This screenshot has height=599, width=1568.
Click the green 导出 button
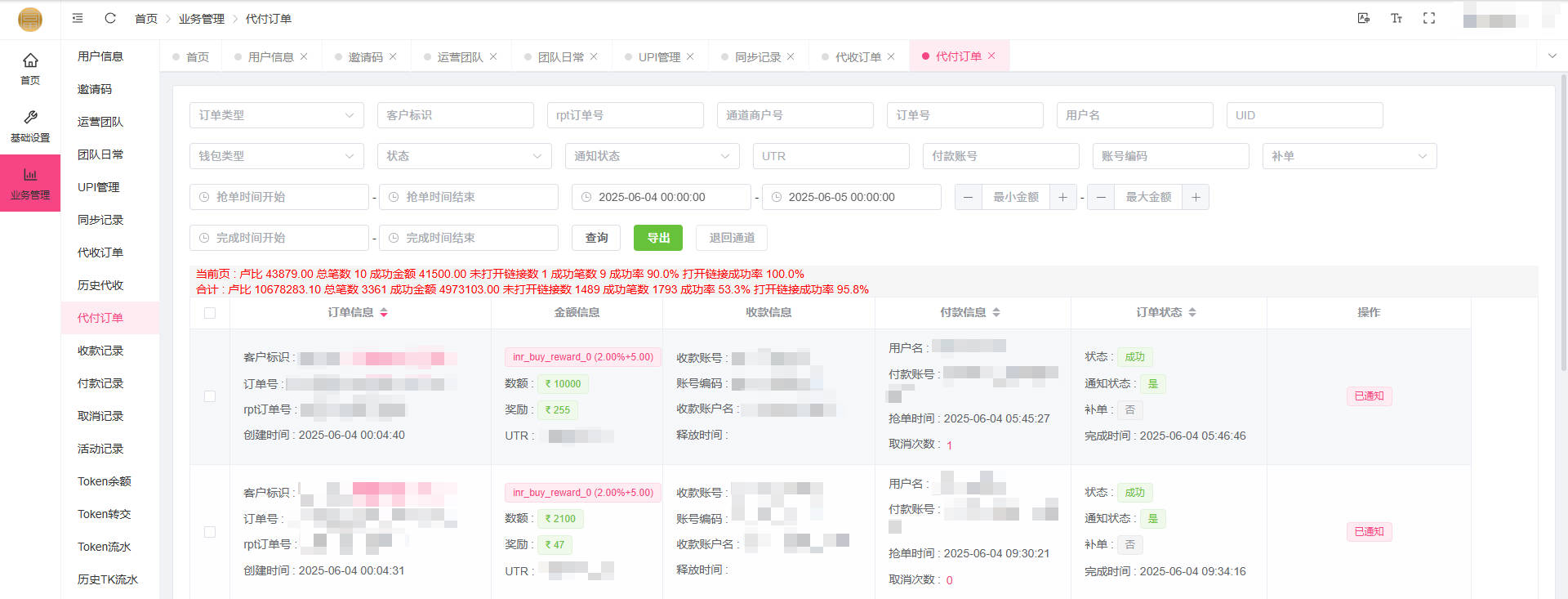coord(658,238)
